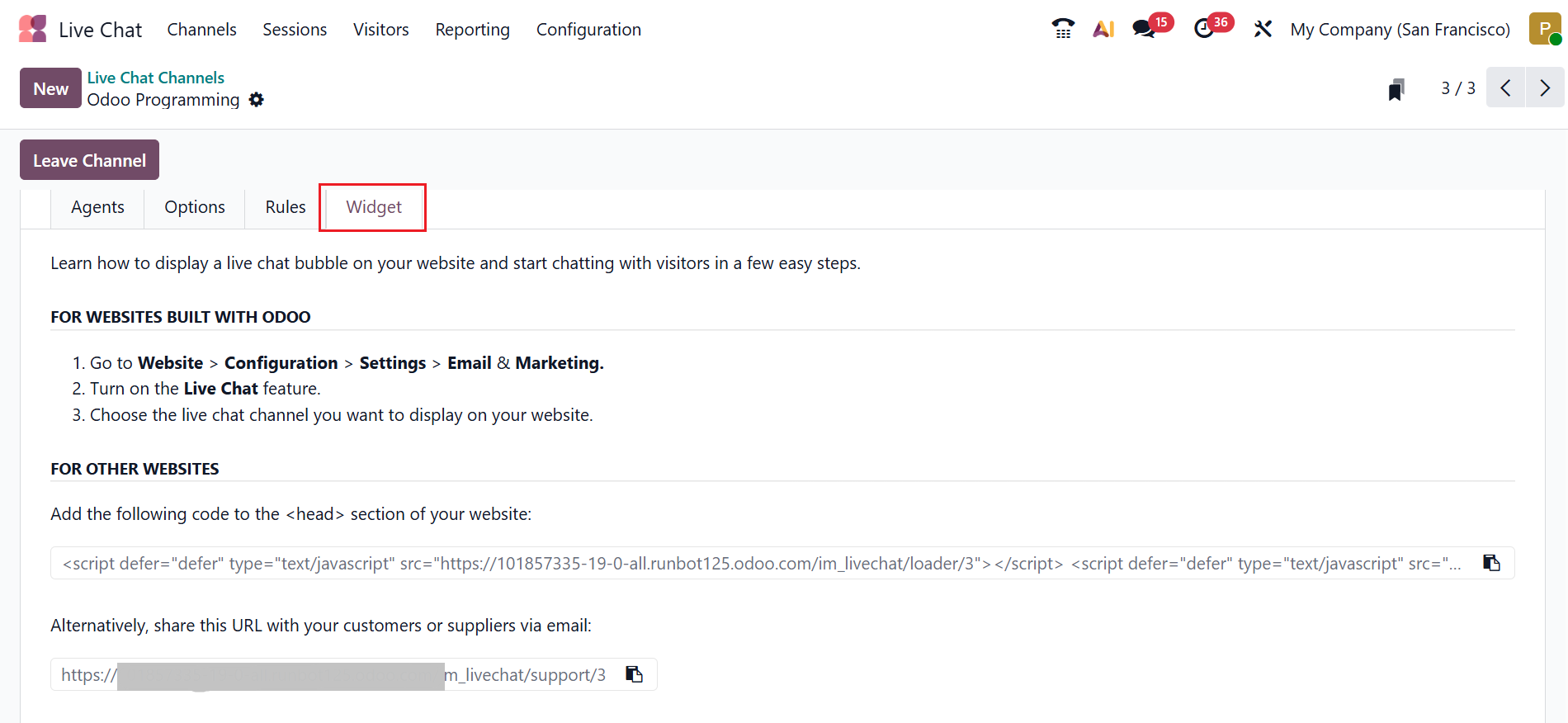This screenshot has width=1568, height=723.
Task: Switch to the Rules tab
Action: point(286,207)
